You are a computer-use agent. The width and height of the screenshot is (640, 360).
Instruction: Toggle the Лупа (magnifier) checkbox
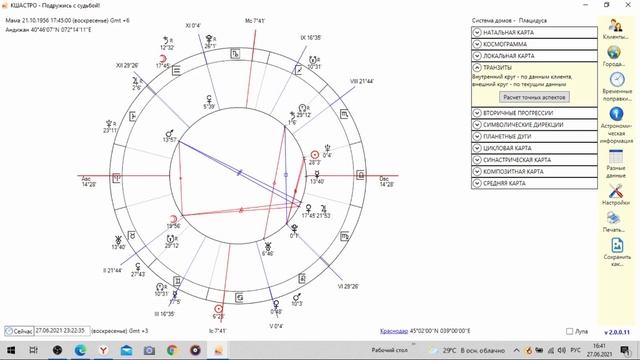click(569, 331)
